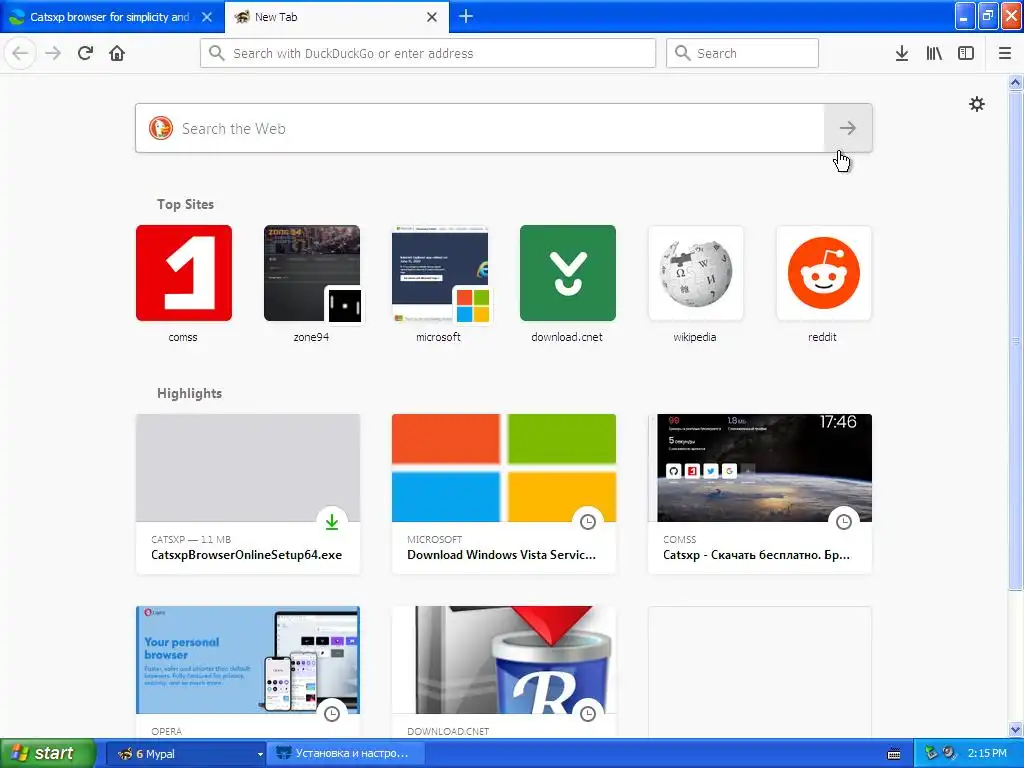Click the taskbar clock showing 2:15 PM

987,753
